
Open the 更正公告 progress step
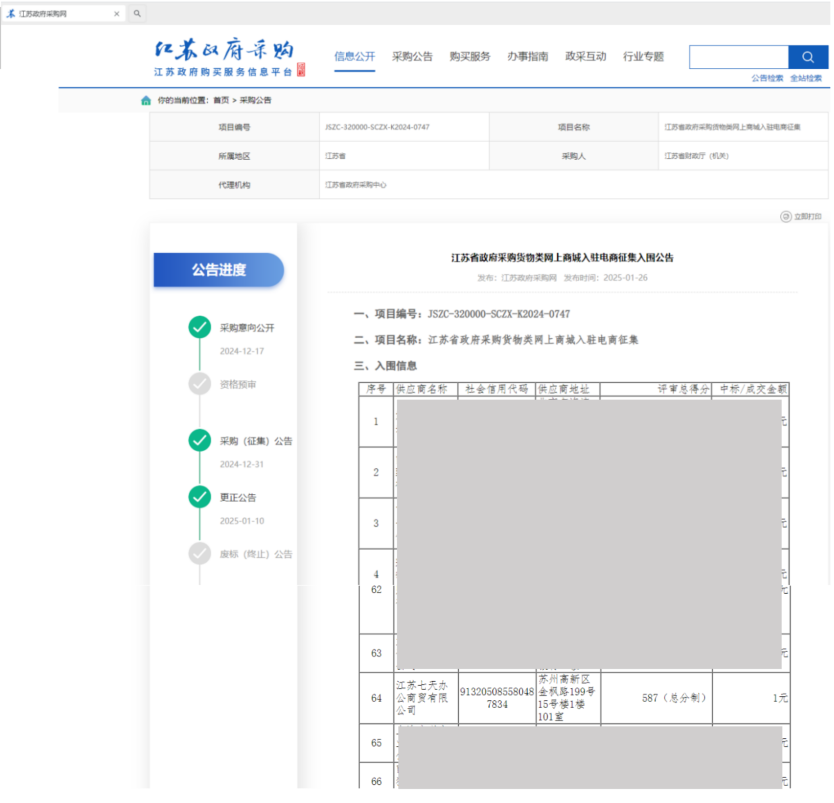pyautogui.click(x=238, y=498)
